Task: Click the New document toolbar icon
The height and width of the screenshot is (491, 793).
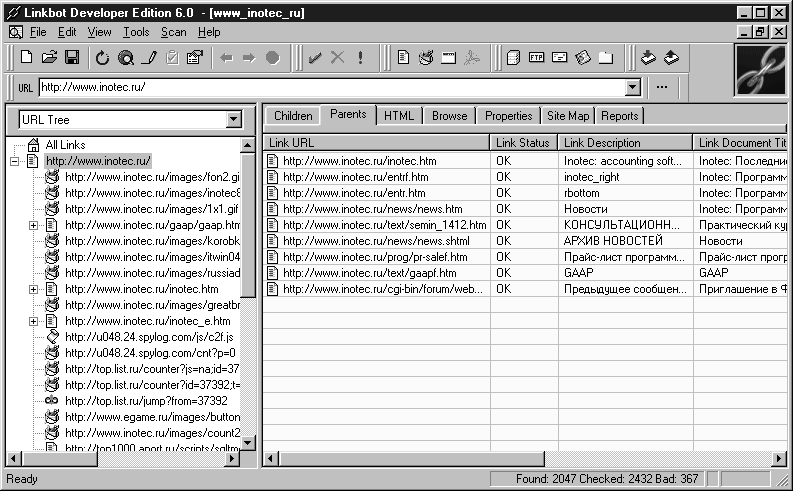Action: click(x=26, y=58)
